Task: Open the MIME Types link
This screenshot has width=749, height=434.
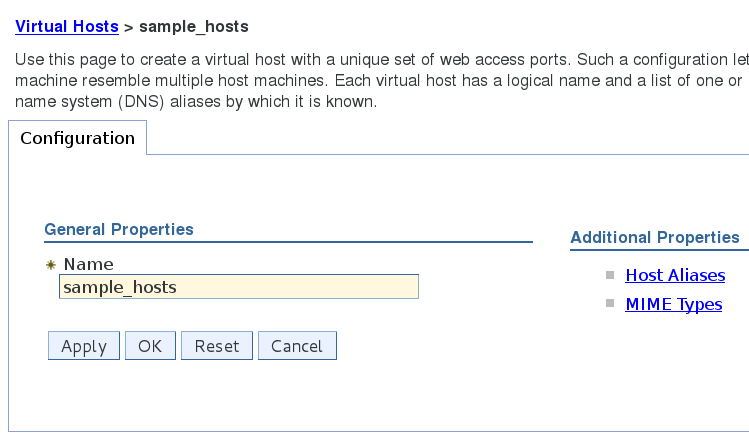Action: pyautogui.click(x=673, y=304)
